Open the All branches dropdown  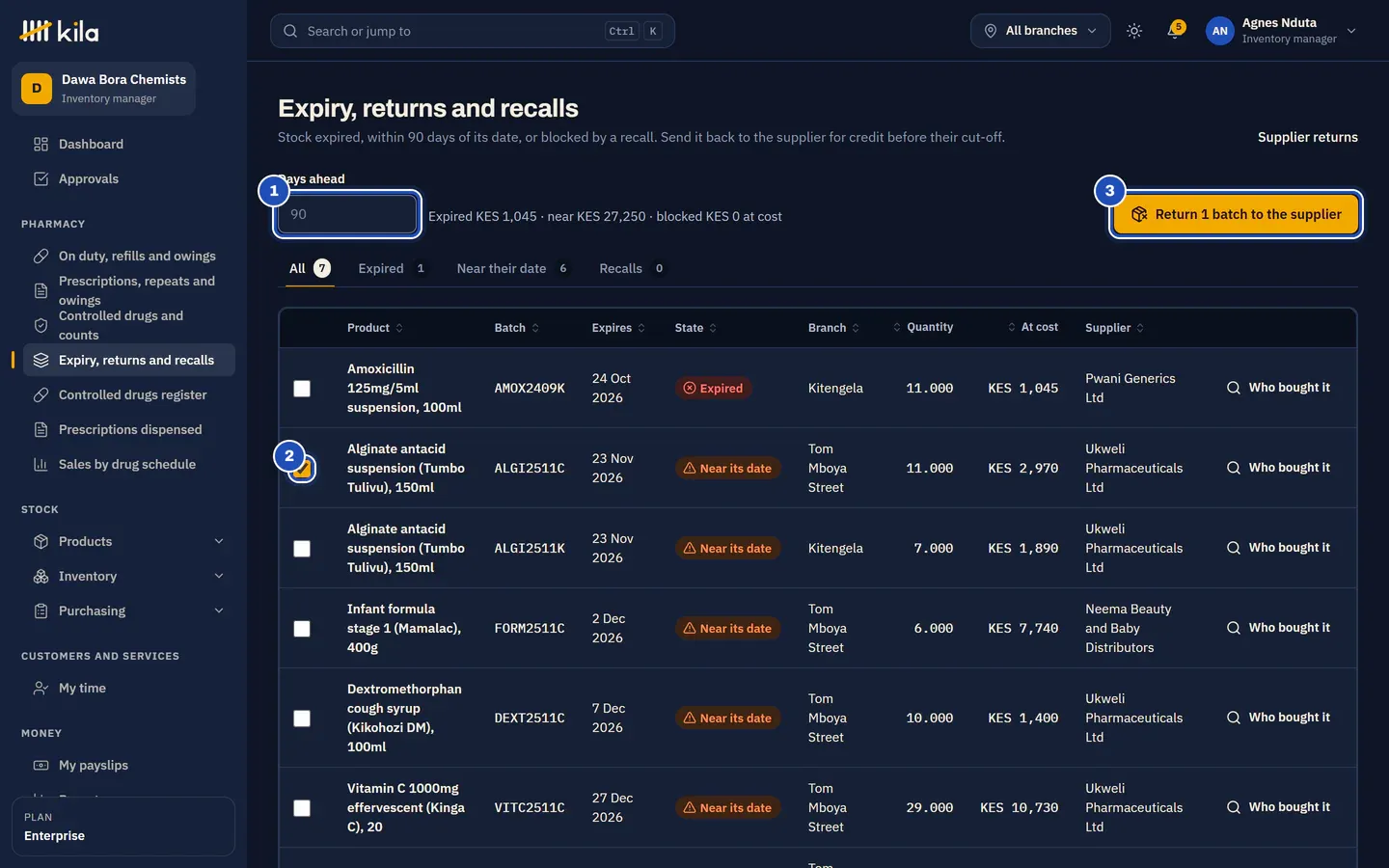(x=1040, y=31)
